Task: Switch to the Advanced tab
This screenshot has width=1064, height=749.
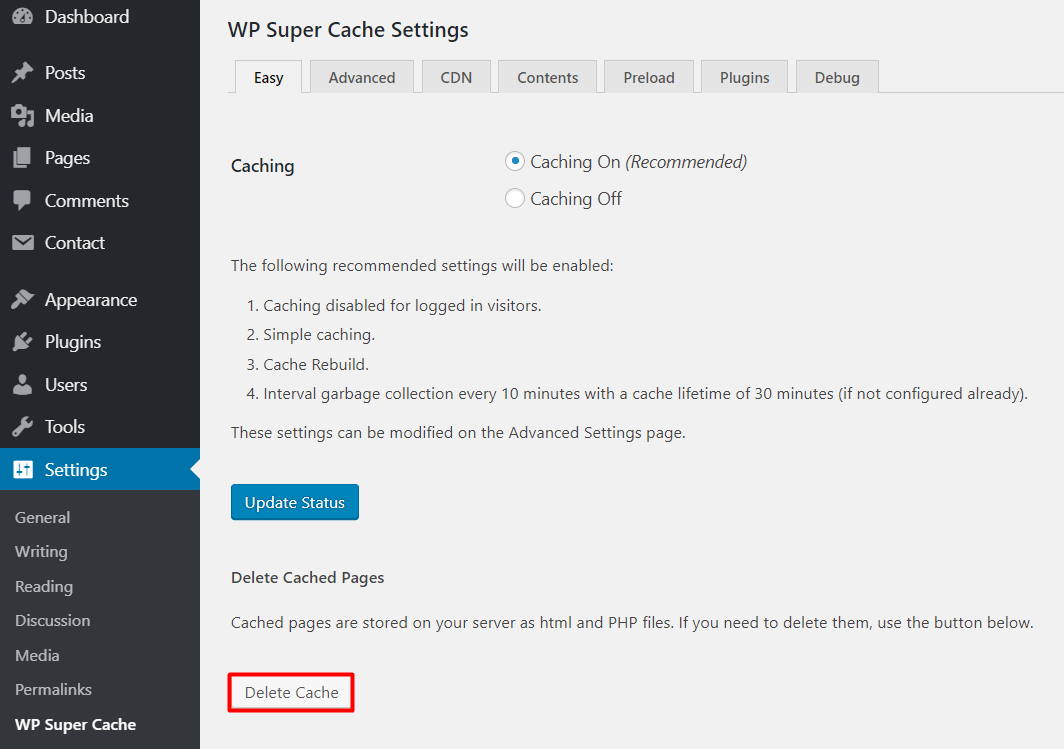Action: 361,76
